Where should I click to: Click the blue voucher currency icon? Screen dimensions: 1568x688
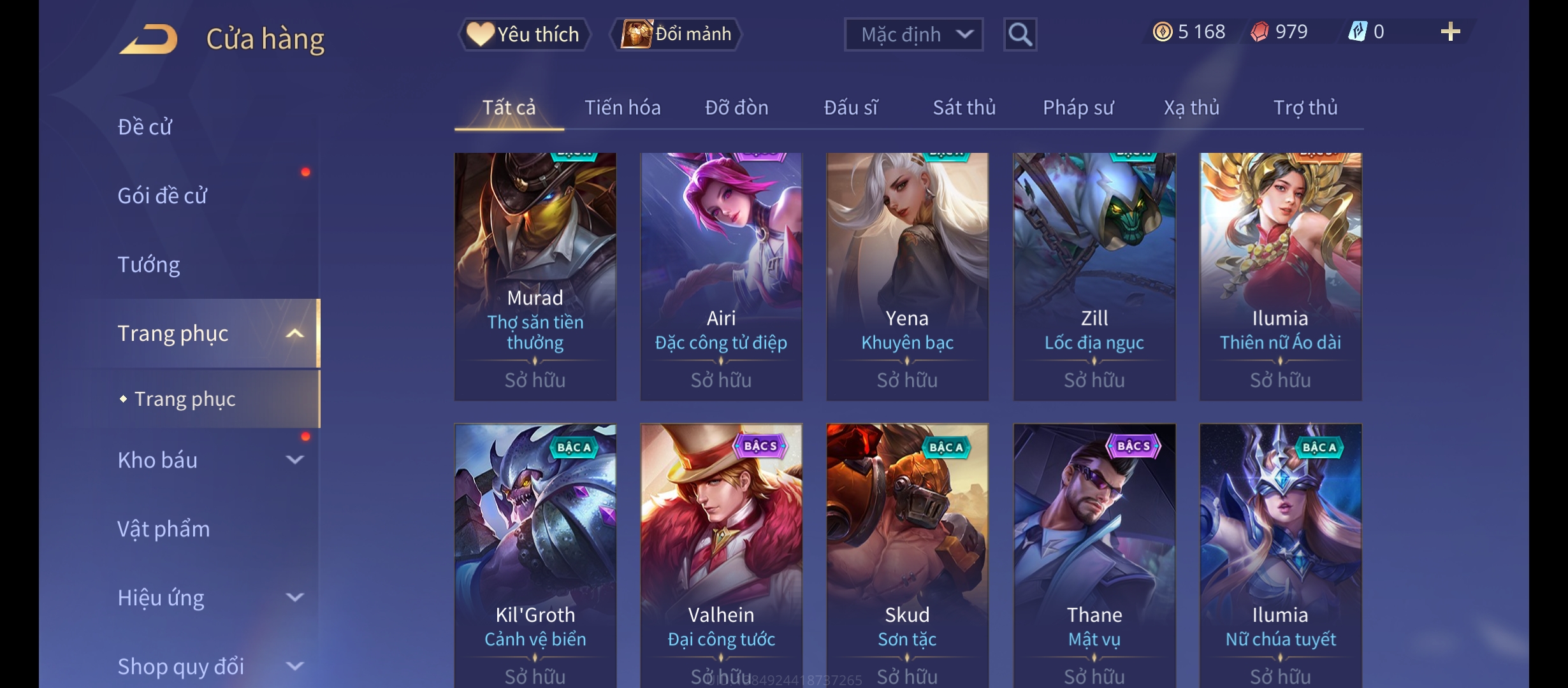pos(1358,32)
